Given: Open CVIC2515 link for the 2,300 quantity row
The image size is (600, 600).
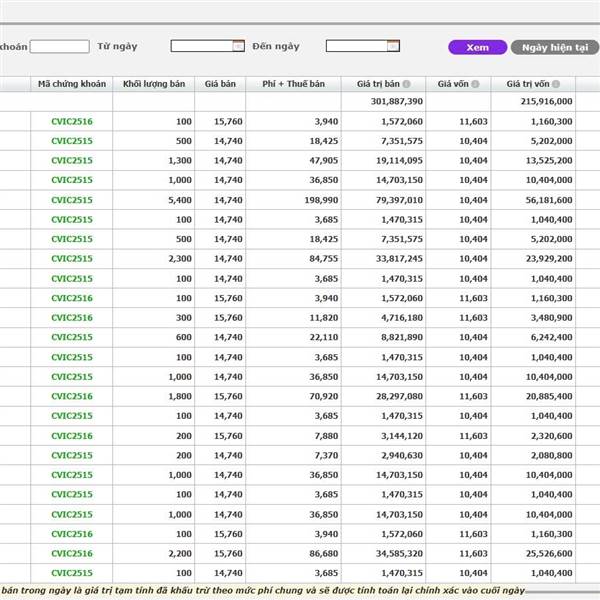Looking at the screenshot, I should 71,259.
